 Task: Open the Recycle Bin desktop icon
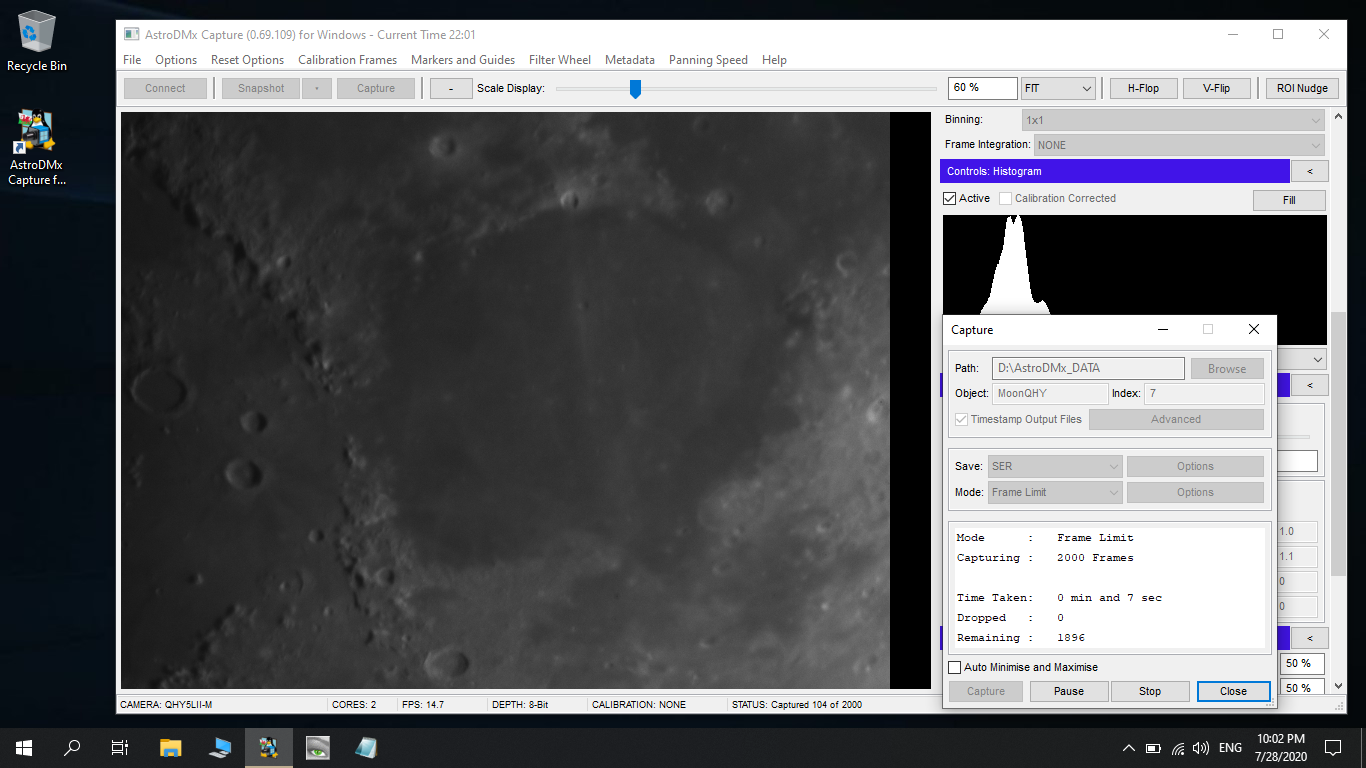coord(37,41)
